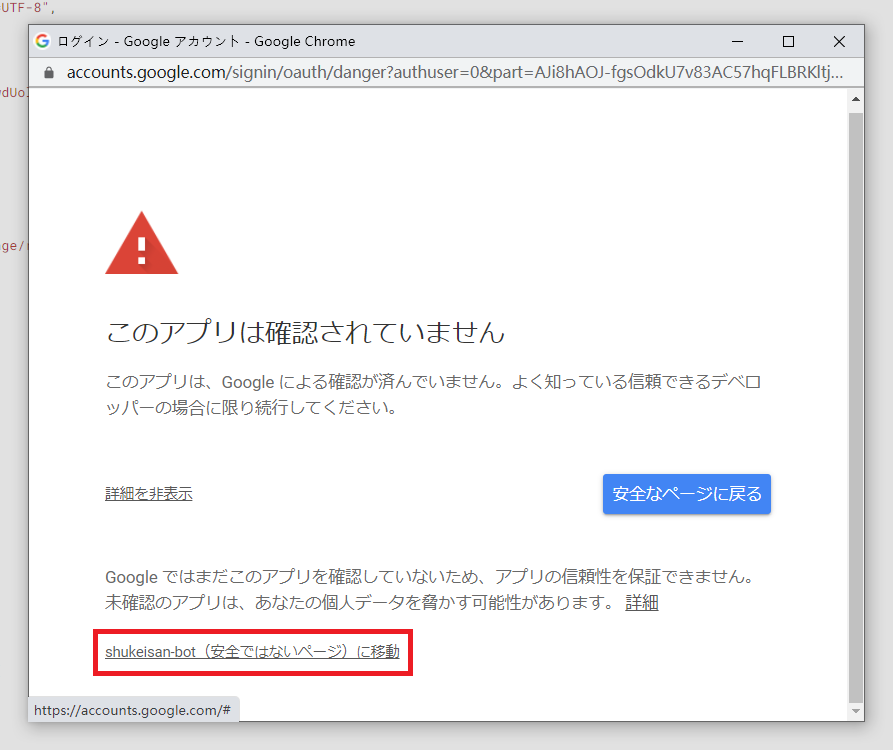Image resolution: width=893 pixels, height=750 pixels.
Task: Maximize the Google login window
Action: coord(788,42)
